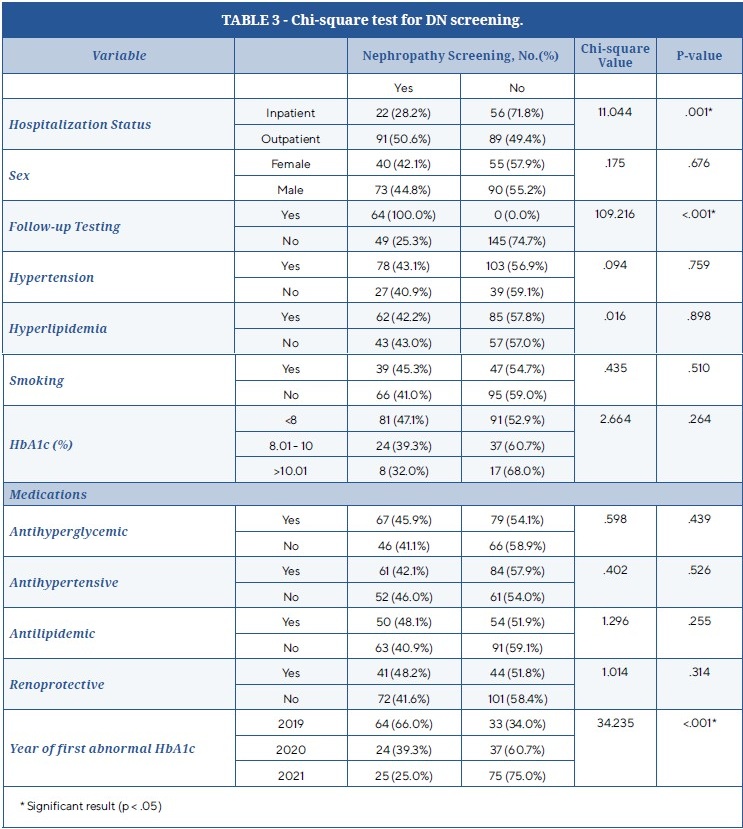The image size is (743, 829).
Task: Select the Medications section header
Action: tap(48, 494)
